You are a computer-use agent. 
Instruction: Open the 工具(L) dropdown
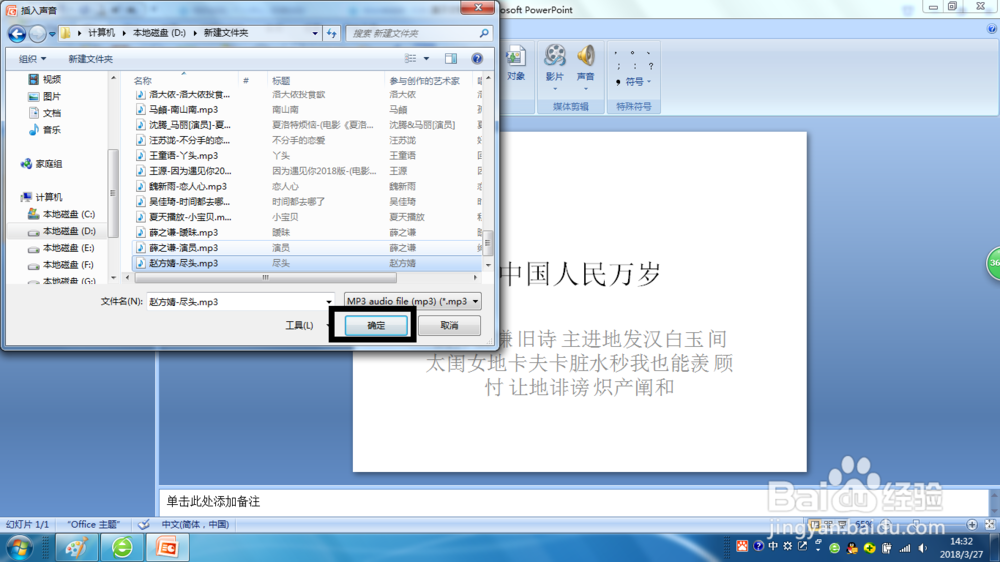(307, 325)
